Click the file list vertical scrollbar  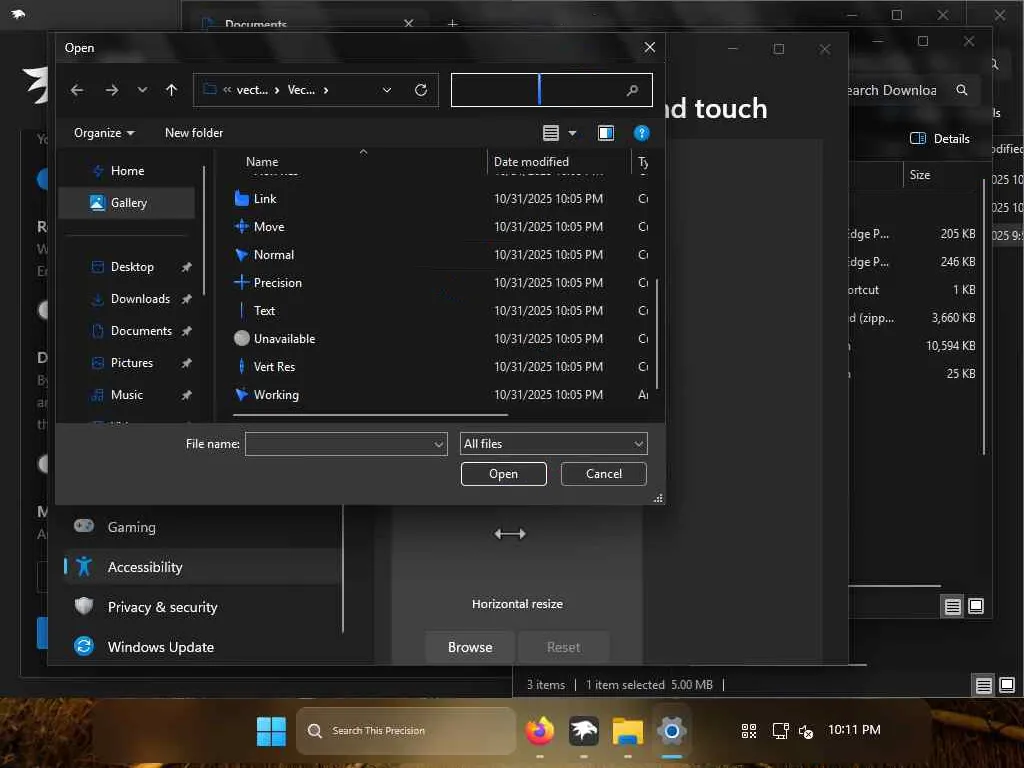pyautogui.click(x=657, y=333)
